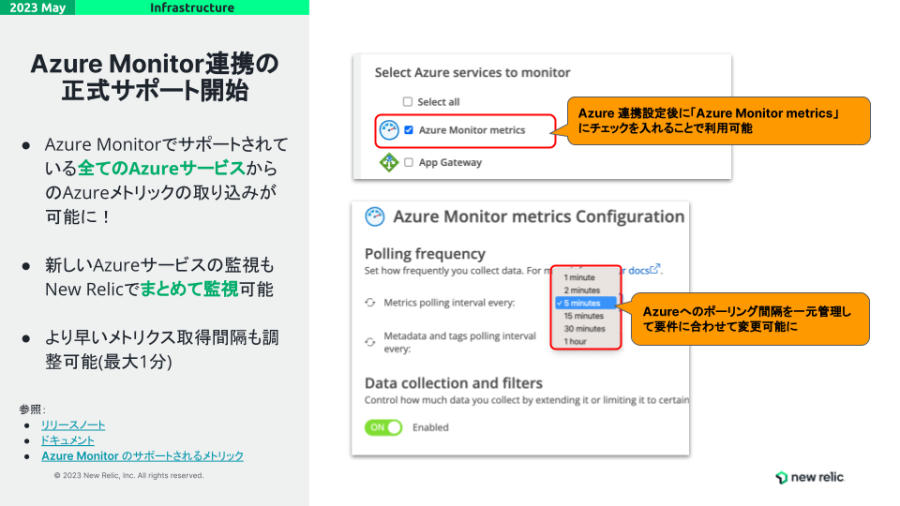
Task: Click the copyright 2023 New Relic text
Action: click(129, 476)
